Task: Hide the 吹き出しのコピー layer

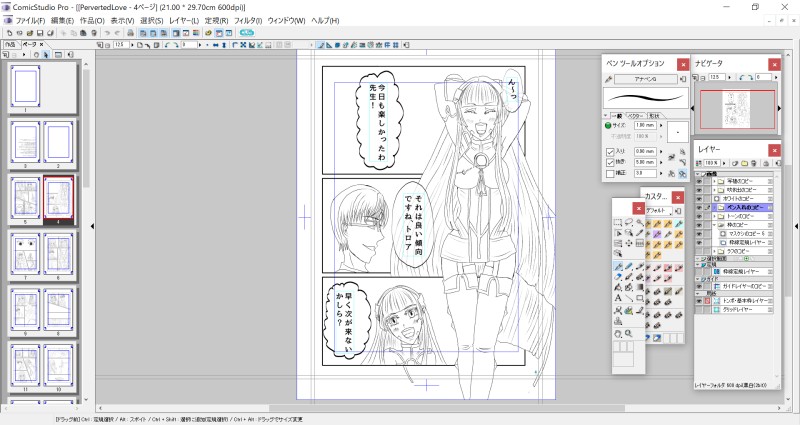Action: click(698, 189)
